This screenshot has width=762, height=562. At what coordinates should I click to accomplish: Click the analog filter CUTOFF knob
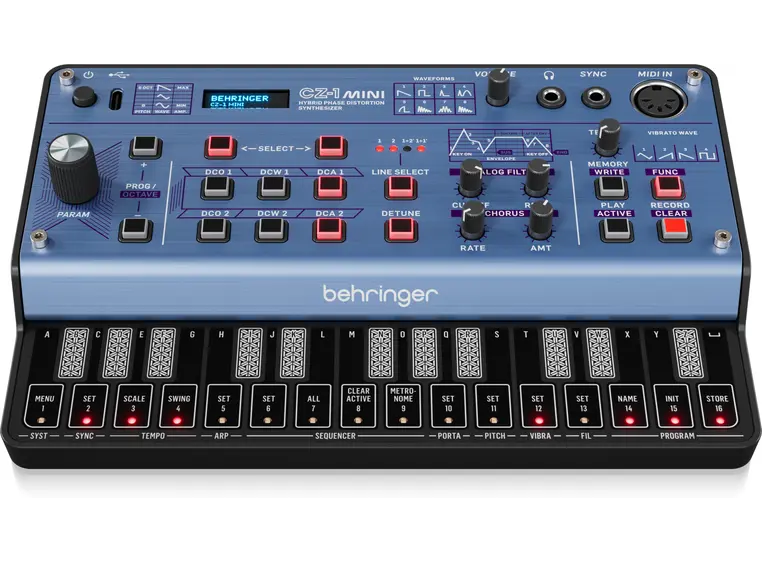(x=470, y=177)
